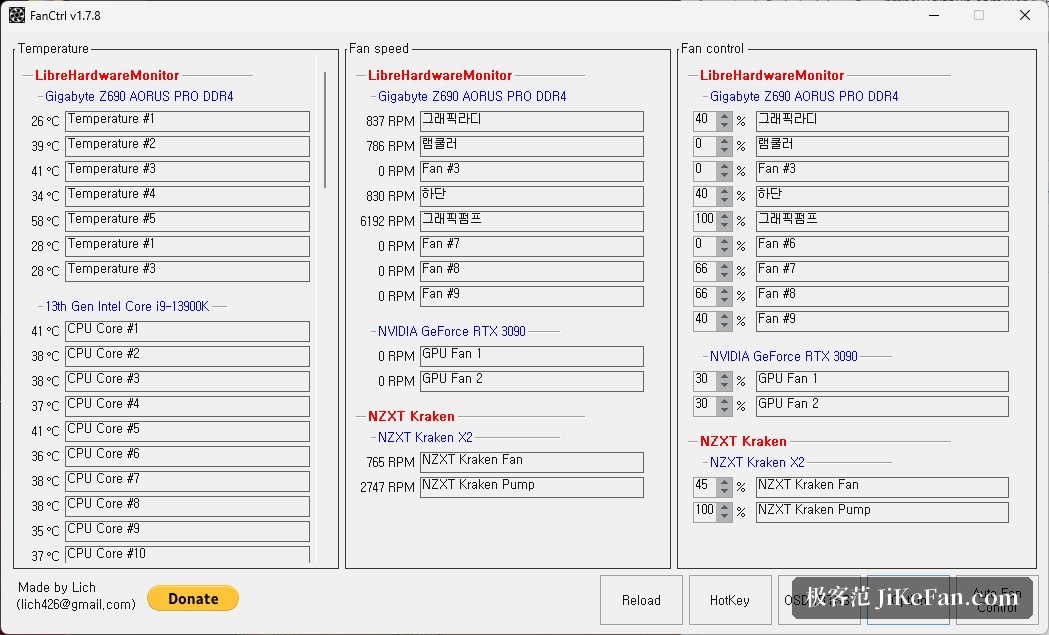Click the NVIDIA GeForce RTX 3090 heading in Fan speed

point(452,331)
